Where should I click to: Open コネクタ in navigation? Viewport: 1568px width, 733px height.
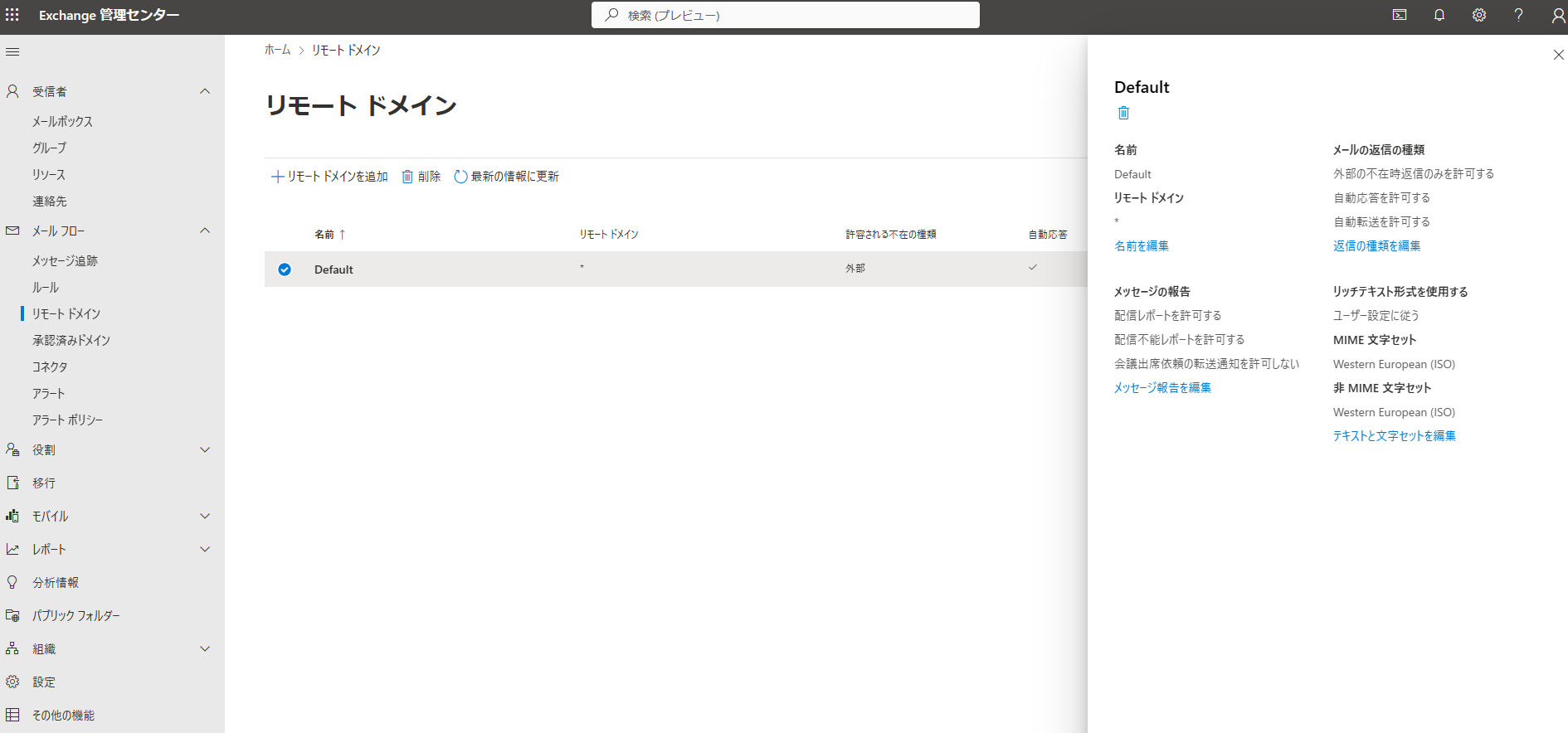50,366
